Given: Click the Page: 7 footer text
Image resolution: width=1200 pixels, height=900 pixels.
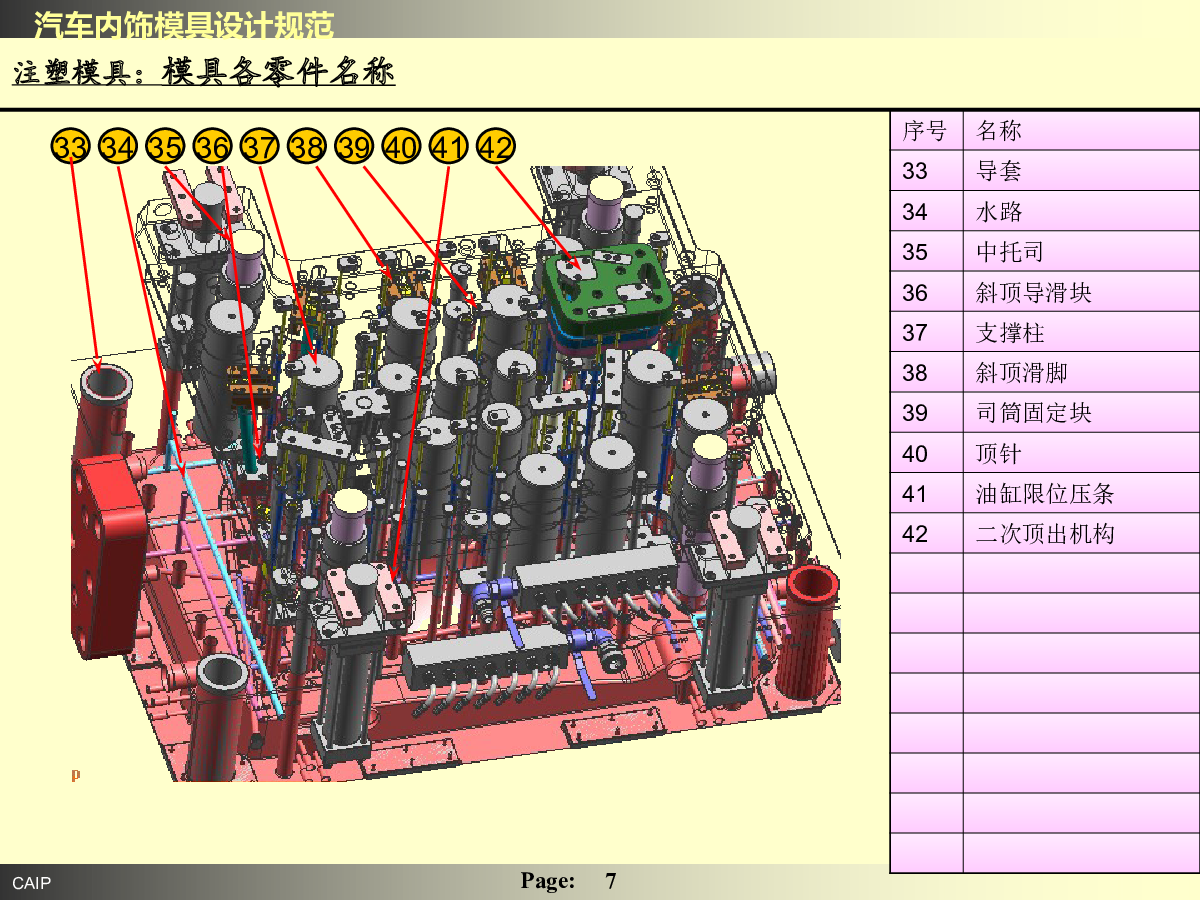Looking at the screenshot, I should tap(568, 881).
